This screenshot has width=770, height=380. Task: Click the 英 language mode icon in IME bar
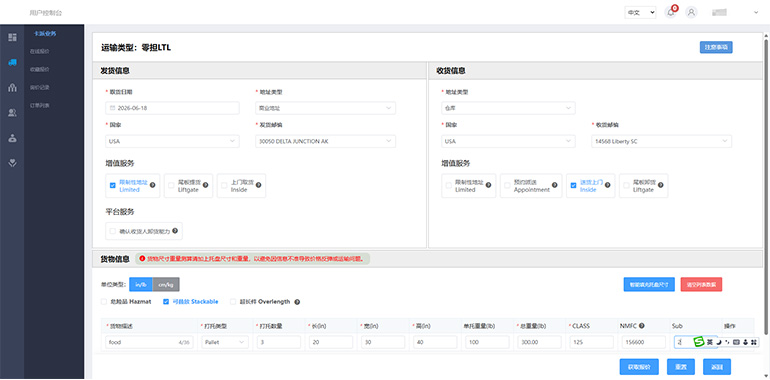pyautogui.click(x=710, y=342)
